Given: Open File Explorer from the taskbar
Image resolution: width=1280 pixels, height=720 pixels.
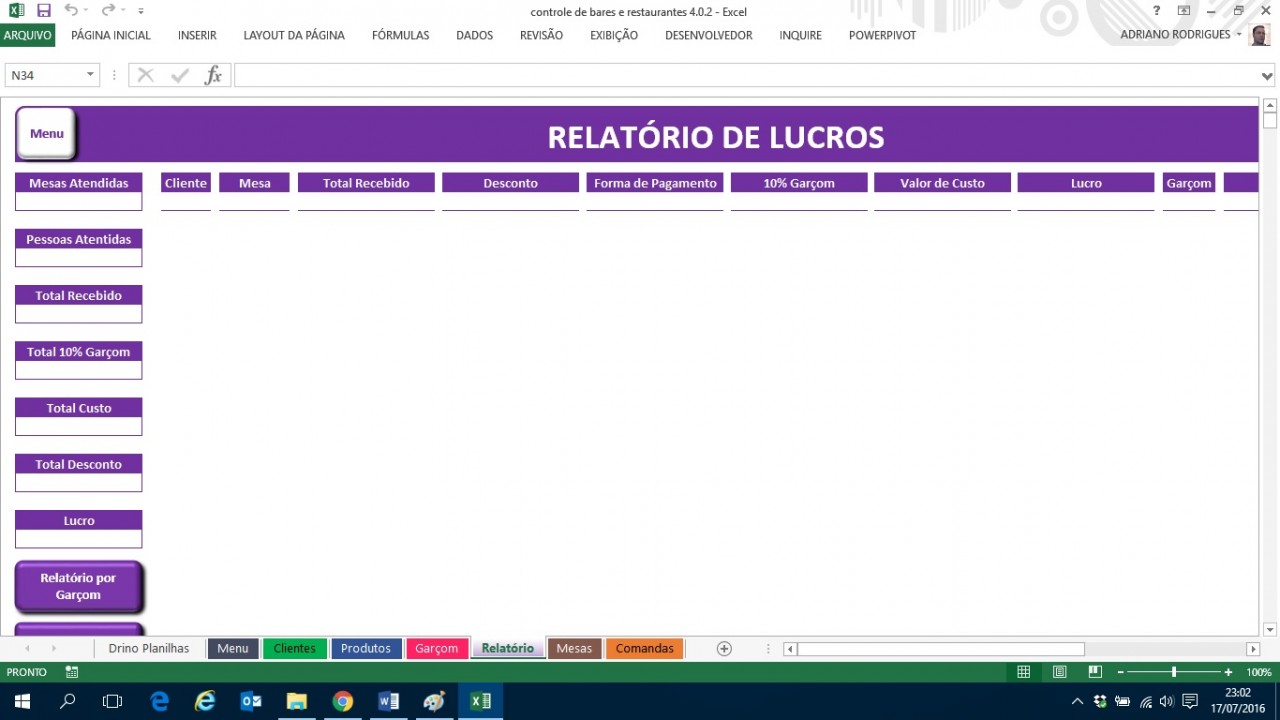Looking at the screenshot, I should pos(297,701).
